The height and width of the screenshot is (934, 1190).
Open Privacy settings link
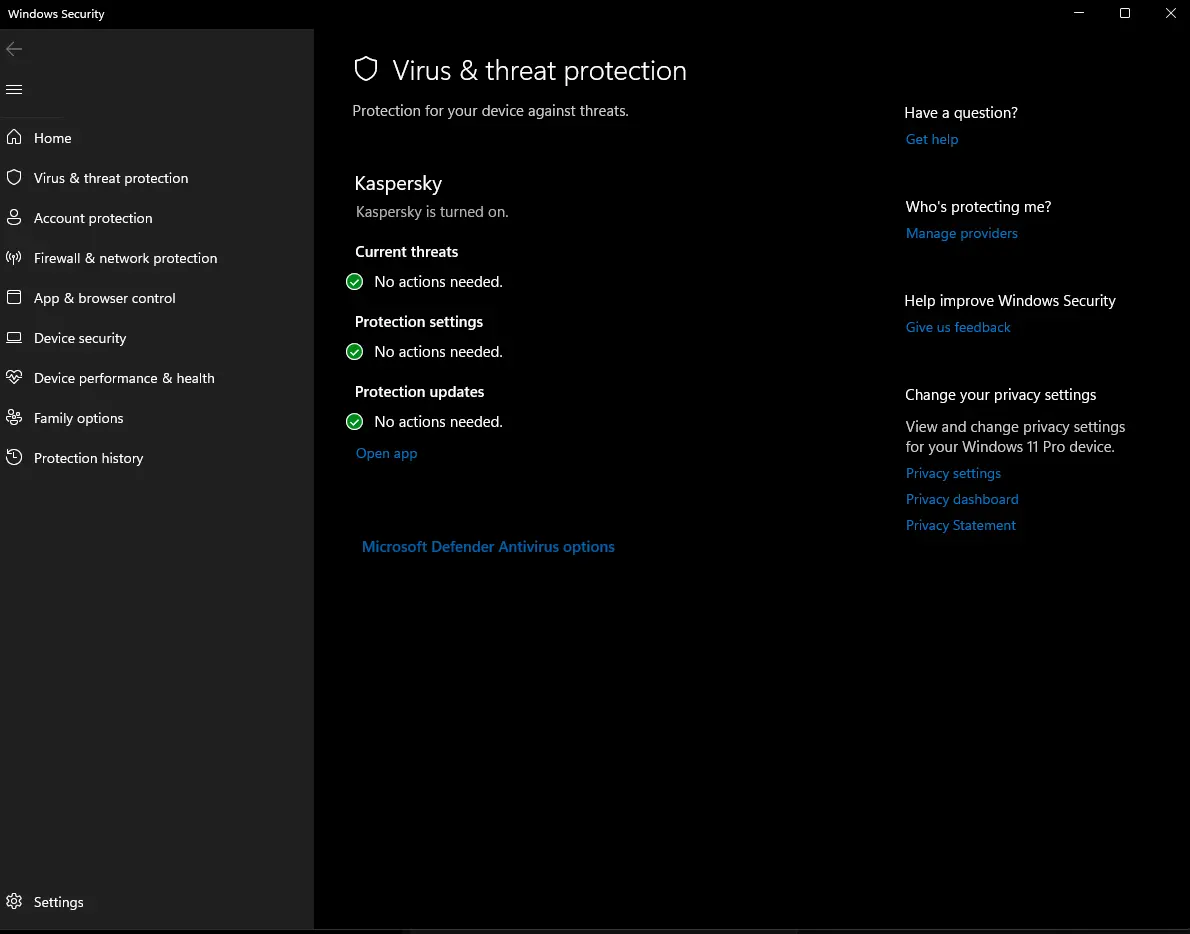tap(952, 473)
